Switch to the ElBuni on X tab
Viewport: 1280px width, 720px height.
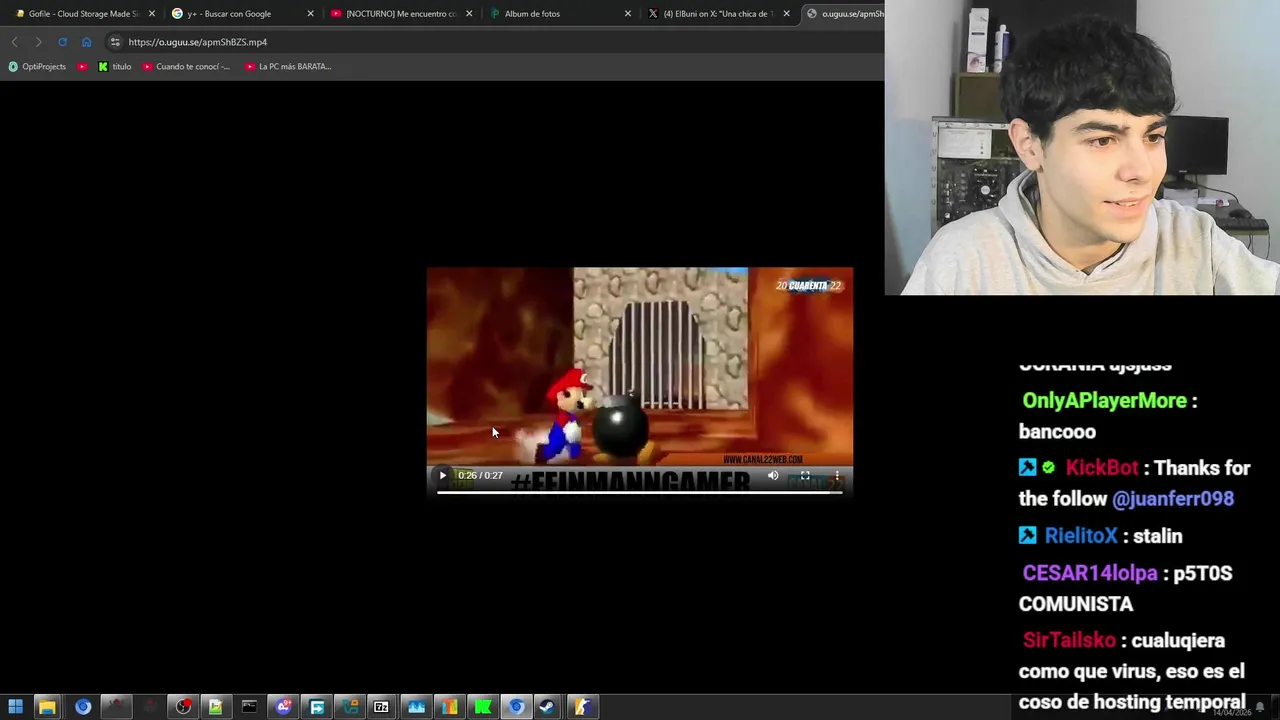717,14
